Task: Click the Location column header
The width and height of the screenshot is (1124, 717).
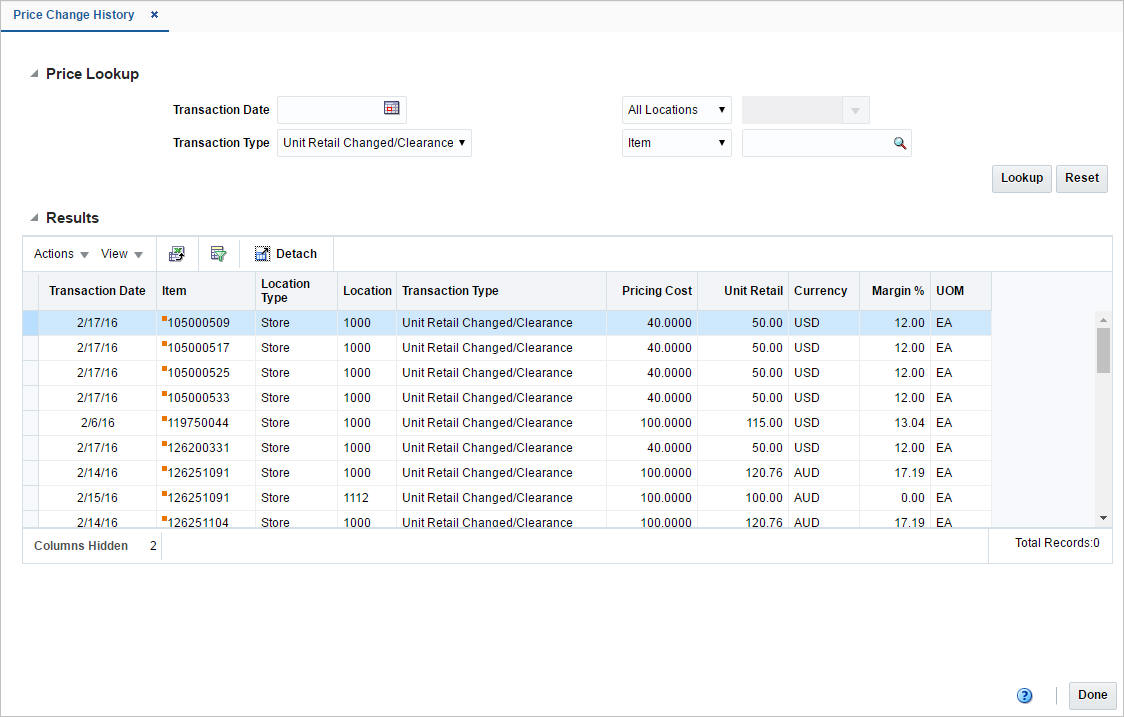Action: (x=367, y=291)
